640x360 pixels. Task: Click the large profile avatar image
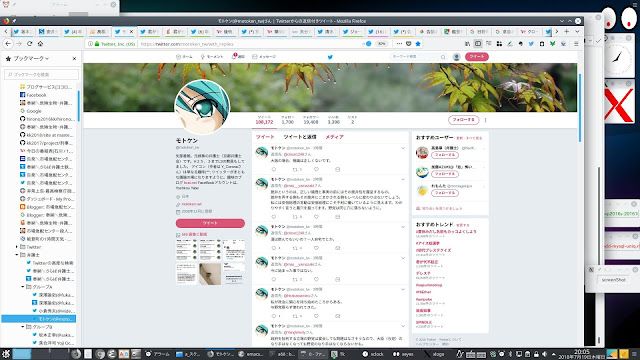tap(202, 107)
